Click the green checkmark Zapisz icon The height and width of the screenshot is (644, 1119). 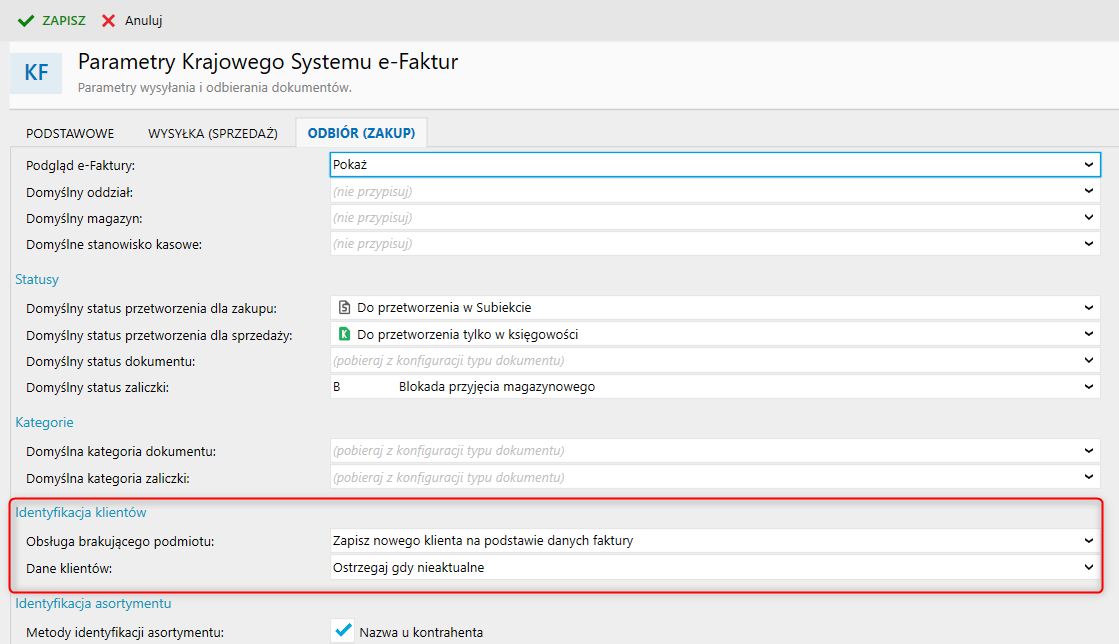pyautogui.click(x=26, y=20)
